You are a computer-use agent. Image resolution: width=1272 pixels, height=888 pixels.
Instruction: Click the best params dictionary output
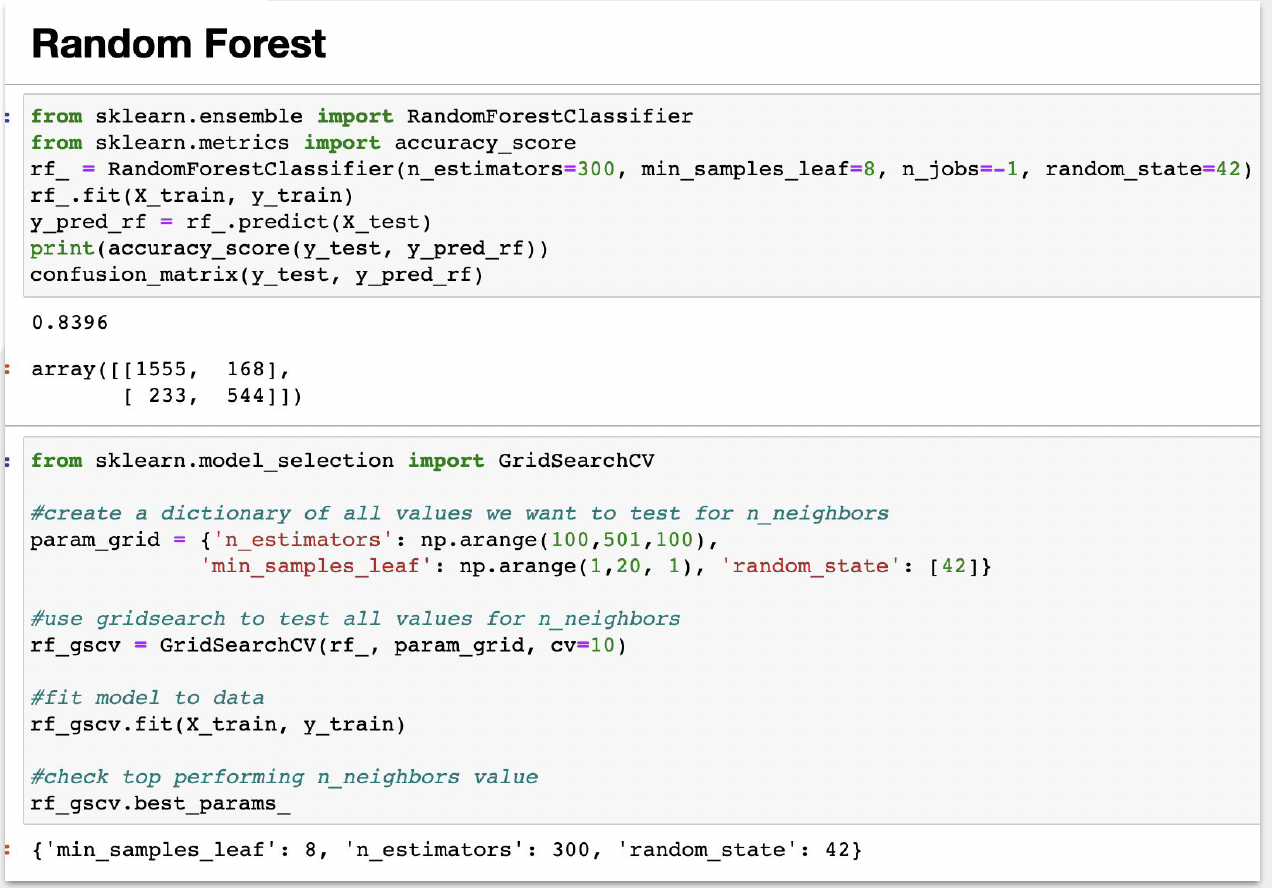point(446,850)
